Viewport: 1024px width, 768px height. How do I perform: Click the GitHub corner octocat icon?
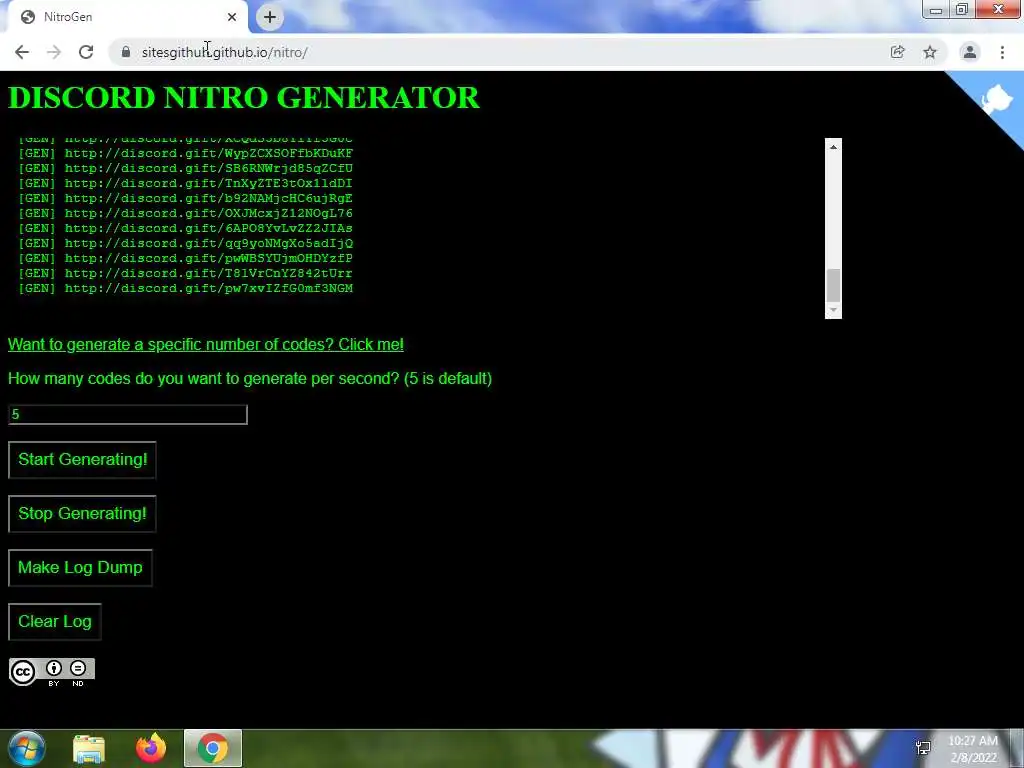click(x=995, y=101)
